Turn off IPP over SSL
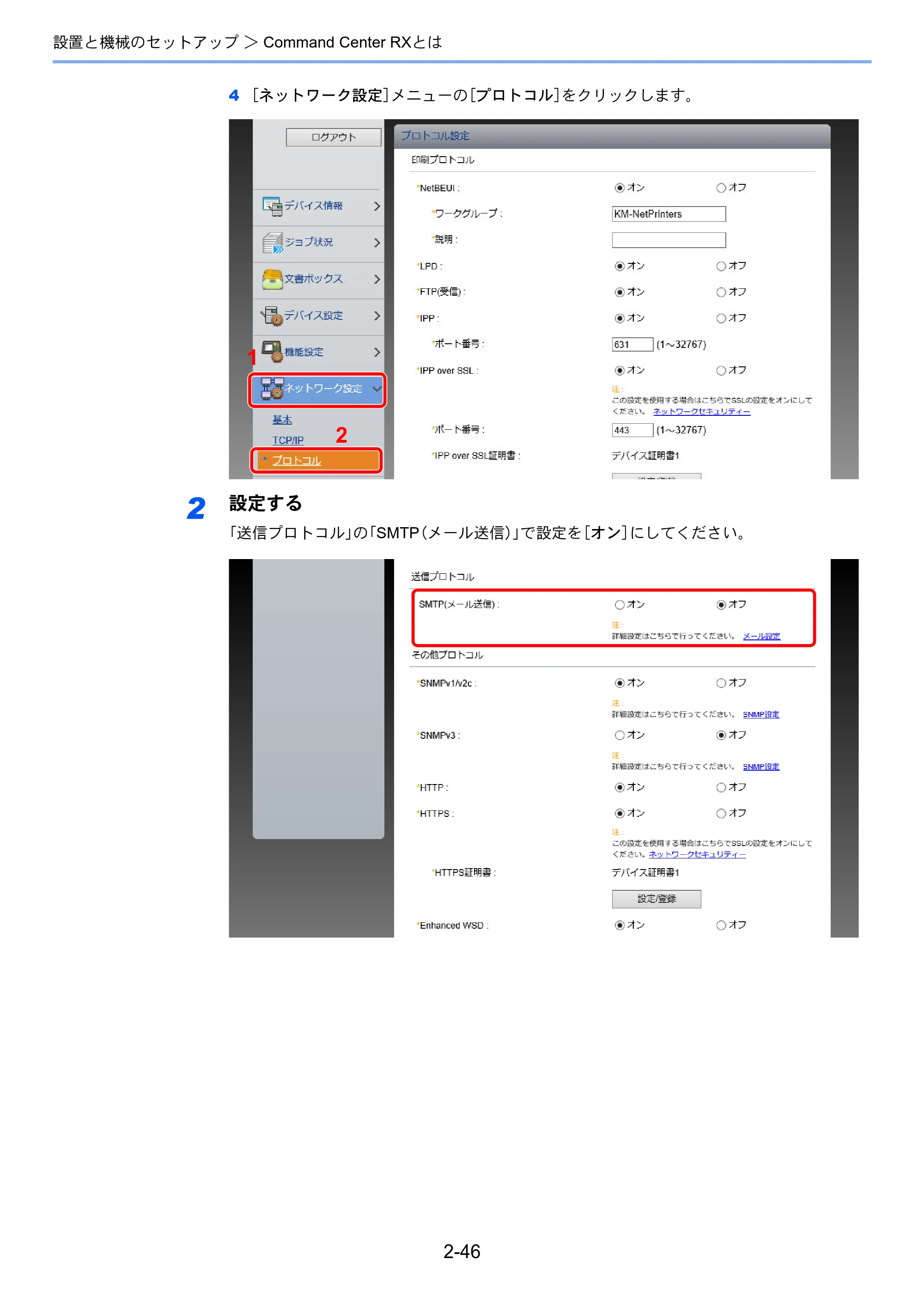The width and height of the screenshot is (924, 1308). pyautogui.click(x=721, y=371)
